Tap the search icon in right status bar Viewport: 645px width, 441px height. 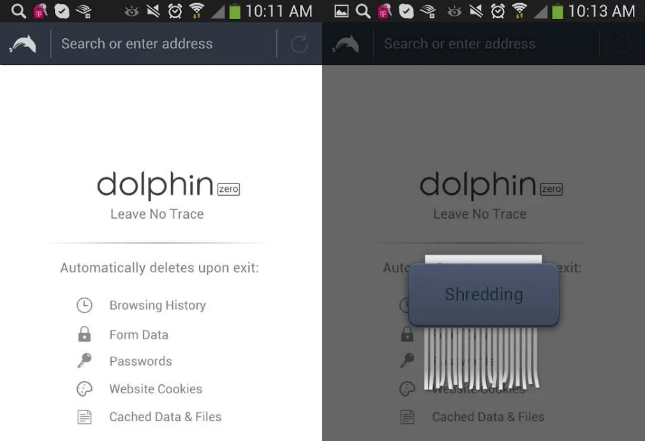point(363,11)
